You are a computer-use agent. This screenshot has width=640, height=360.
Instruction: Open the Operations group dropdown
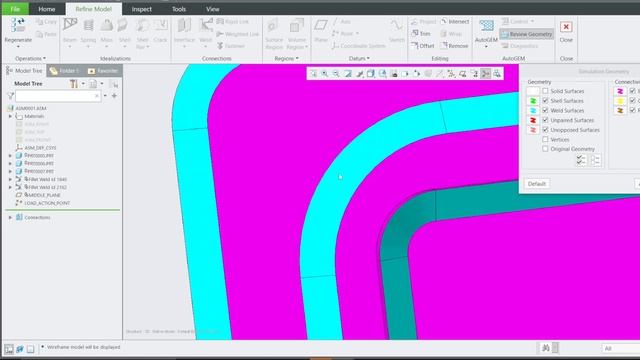[31, 58]
